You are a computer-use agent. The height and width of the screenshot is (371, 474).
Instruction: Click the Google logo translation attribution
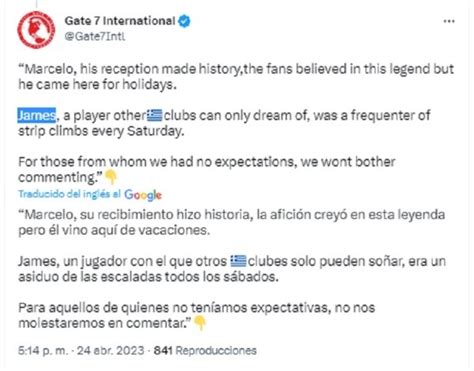click(x=143, y=195)
